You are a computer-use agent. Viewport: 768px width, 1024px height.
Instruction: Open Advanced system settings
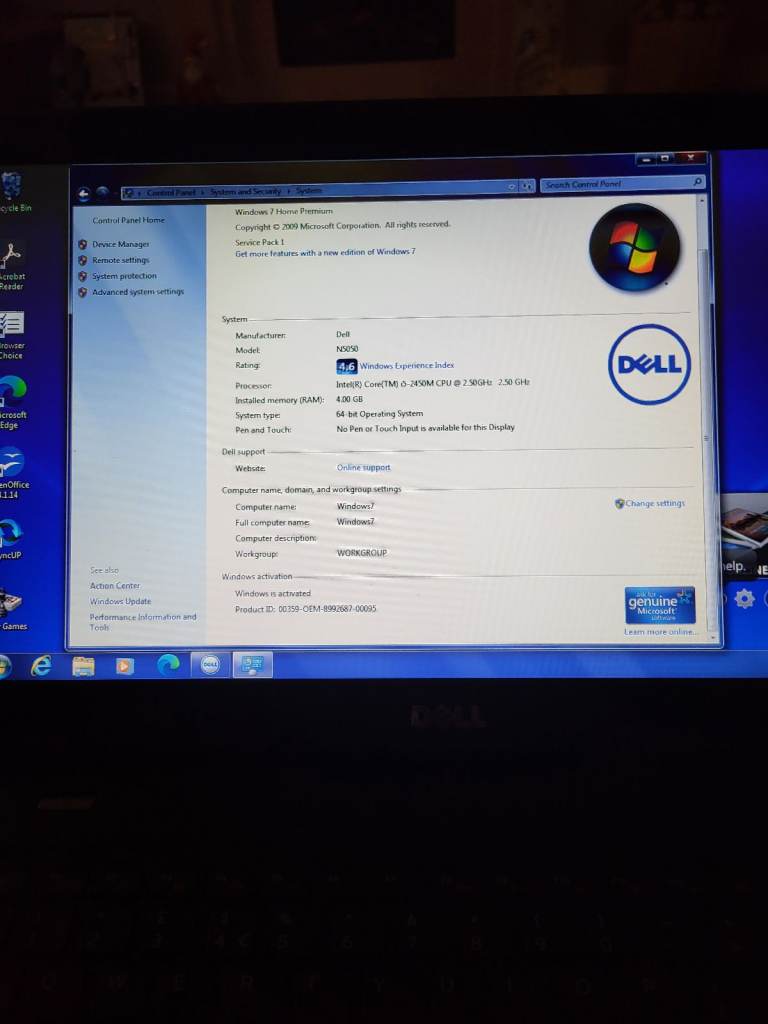point(138,292)
